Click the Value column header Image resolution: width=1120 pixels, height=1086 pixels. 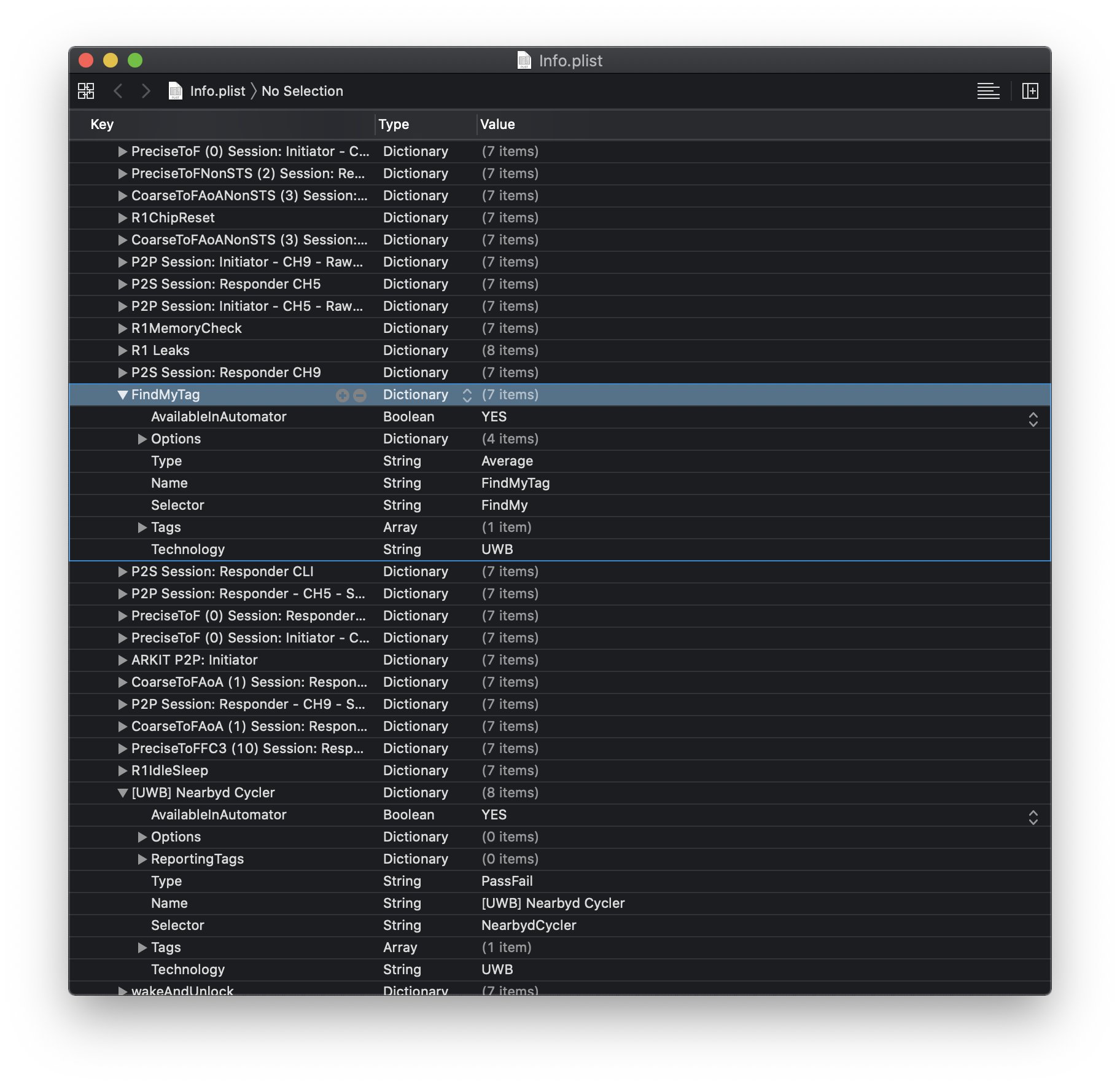[497, 124]
